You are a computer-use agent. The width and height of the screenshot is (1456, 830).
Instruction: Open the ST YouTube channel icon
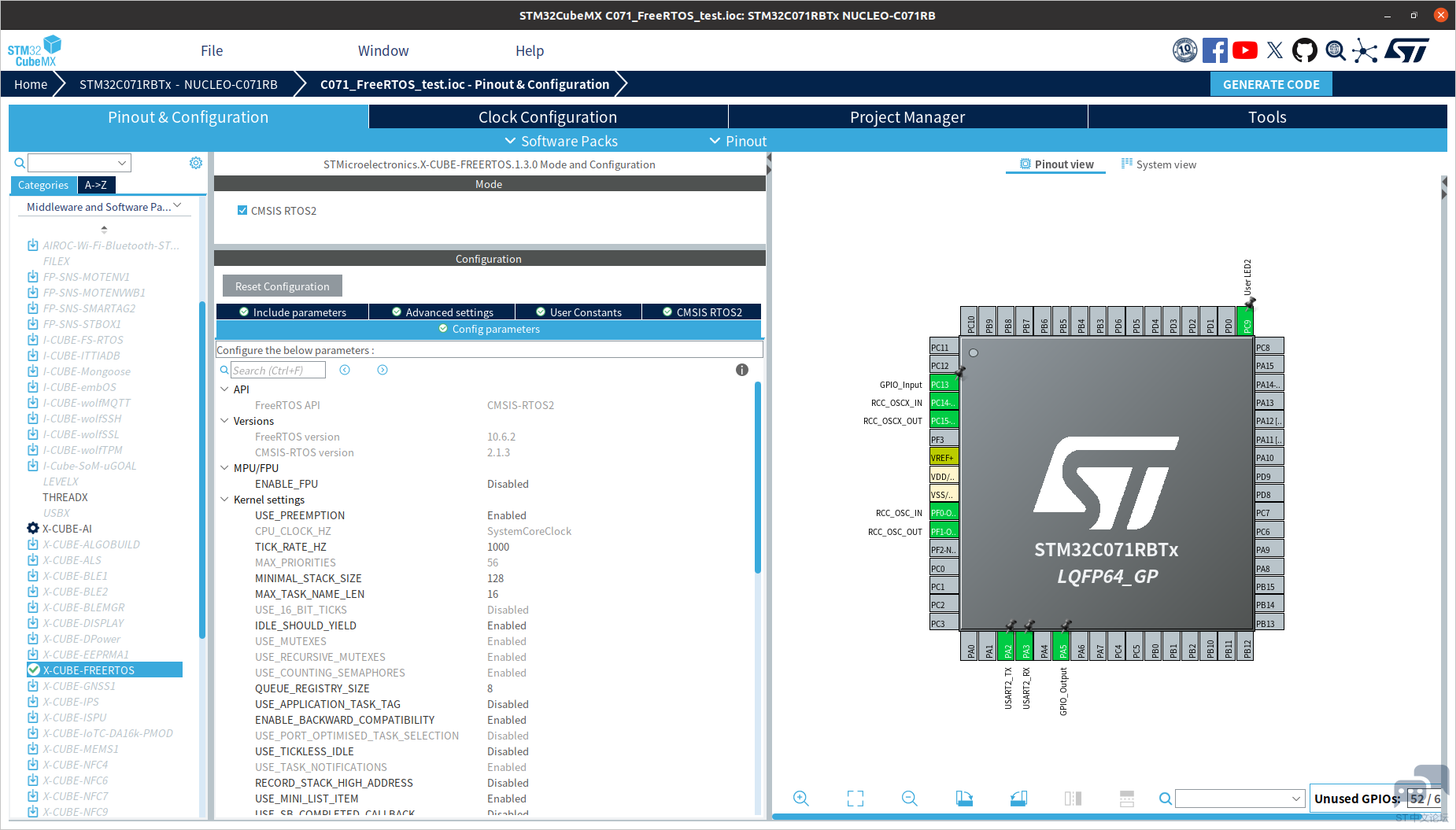coord(1245,50)
